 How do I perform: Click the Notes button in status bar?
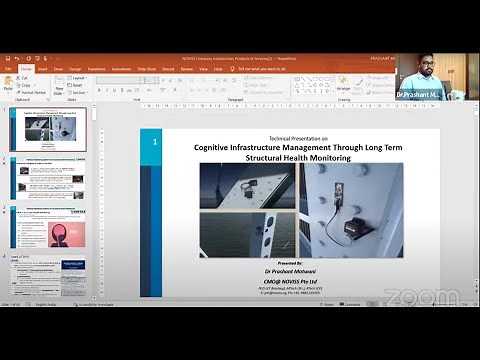(327, 304)
